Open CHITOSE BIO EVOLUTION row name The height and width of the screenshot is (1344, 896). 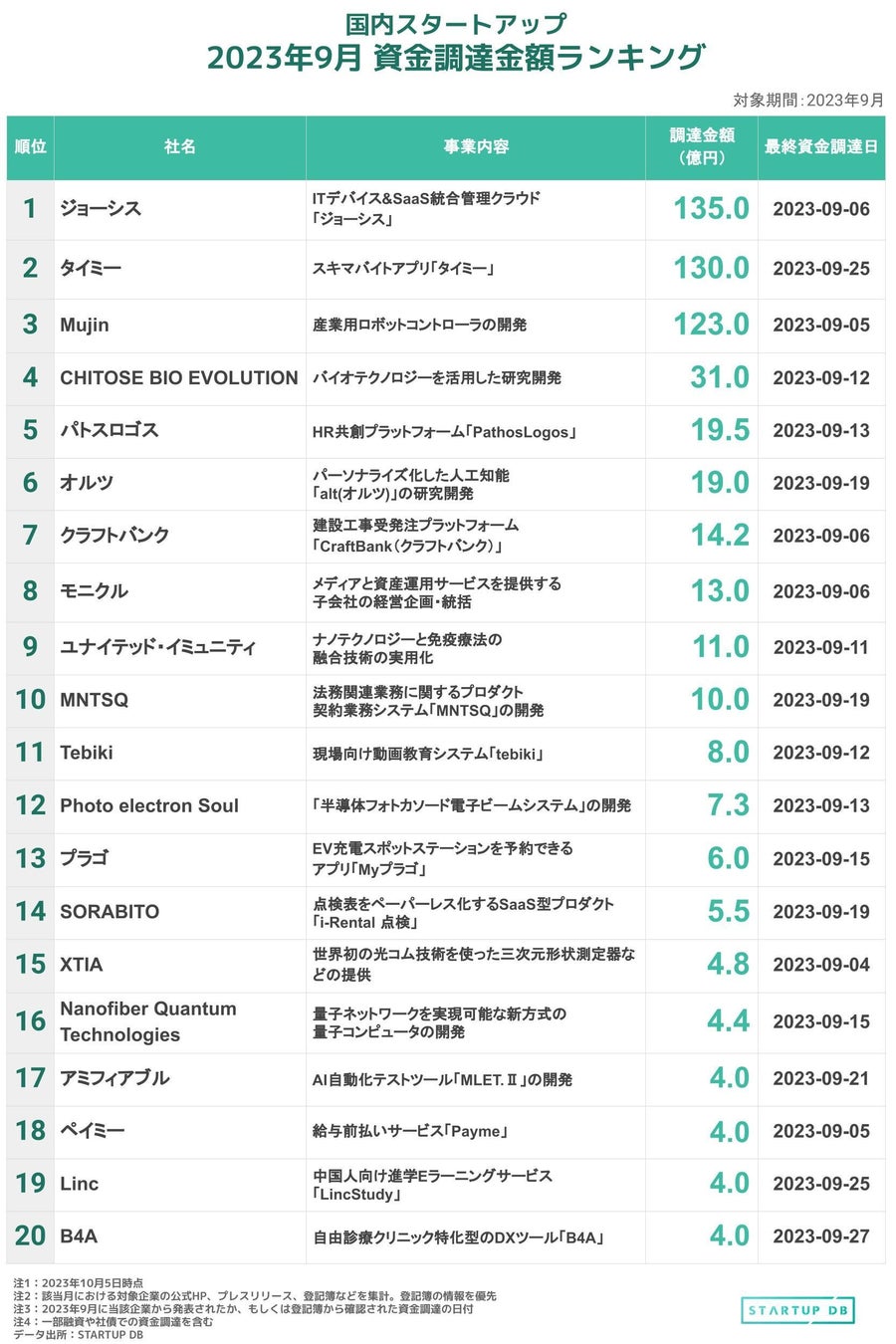tap(179, 378)
